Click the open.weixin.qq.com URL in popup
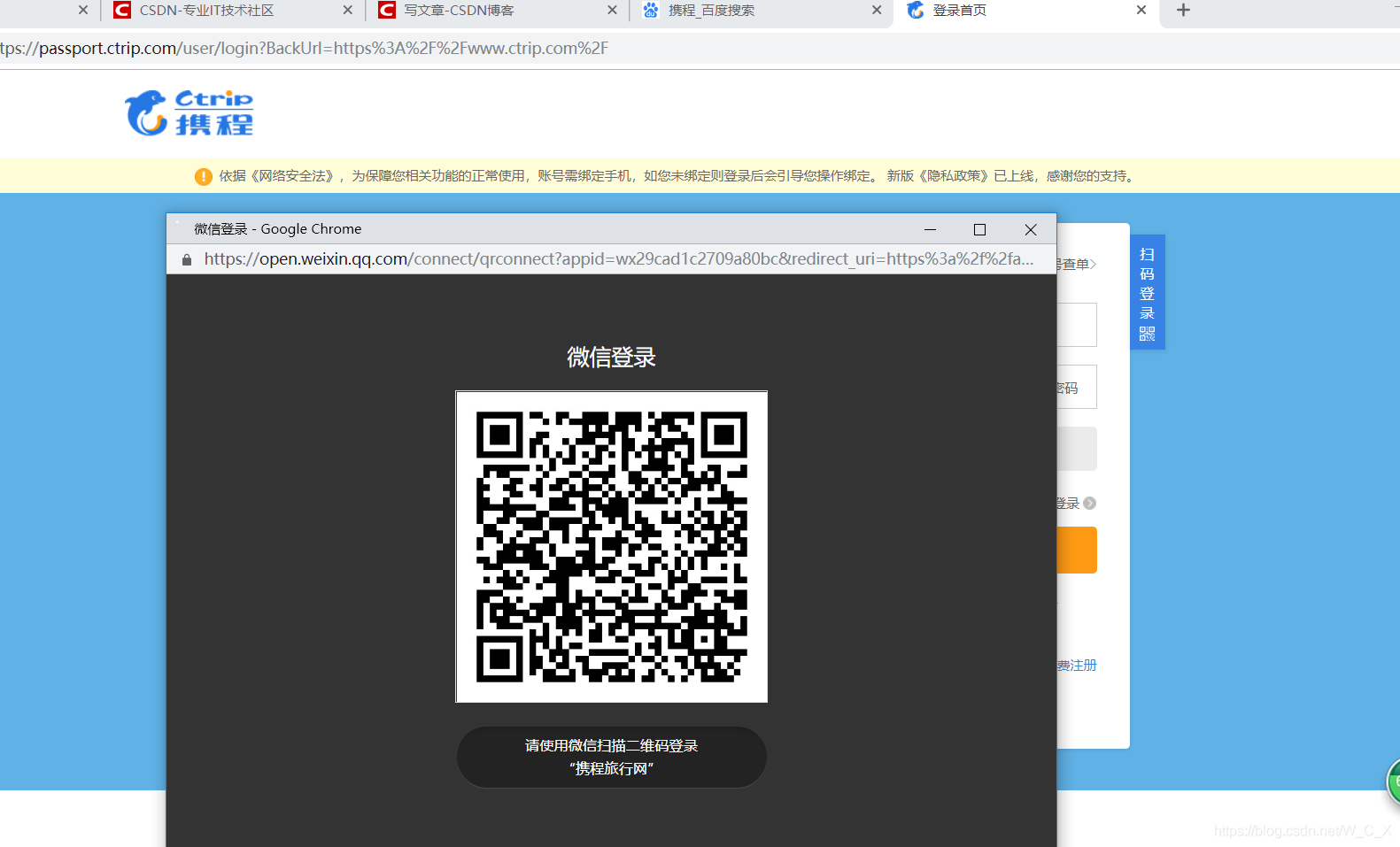This screenshot has height=847, width=1400. pyautogui.click(x=618, y=259)
